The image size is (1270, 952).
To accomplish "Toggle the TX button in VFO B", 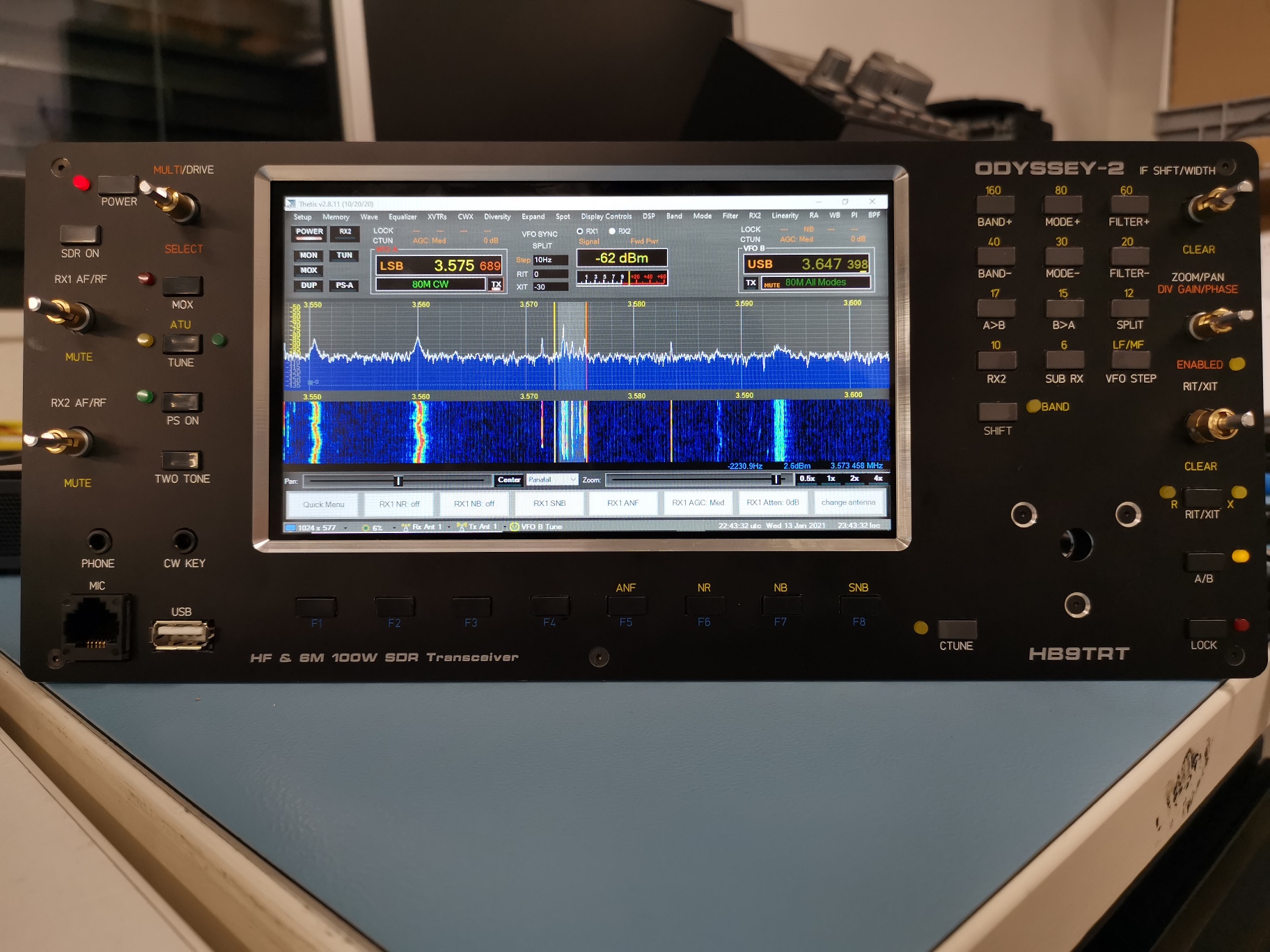I will [x=751, y=283].
